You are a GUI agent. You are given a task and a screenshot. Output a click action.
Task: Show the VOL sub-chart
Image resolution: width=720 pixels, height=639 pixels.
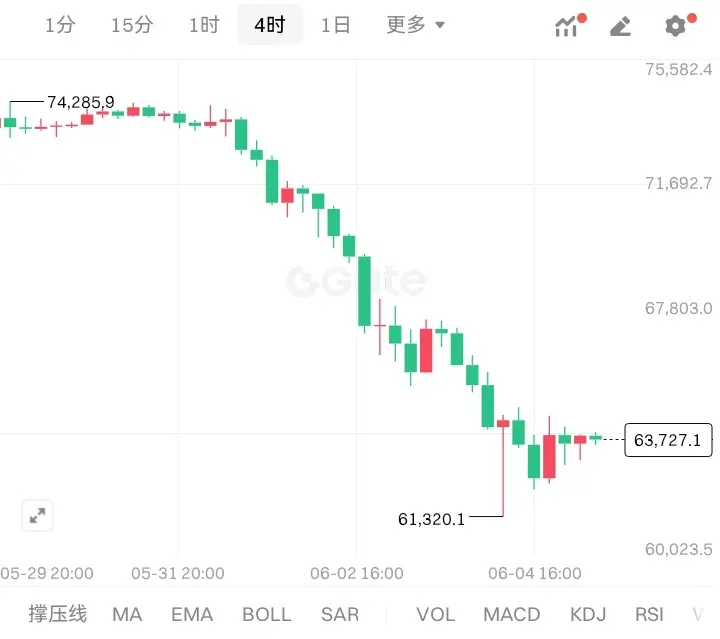(436, 614)
